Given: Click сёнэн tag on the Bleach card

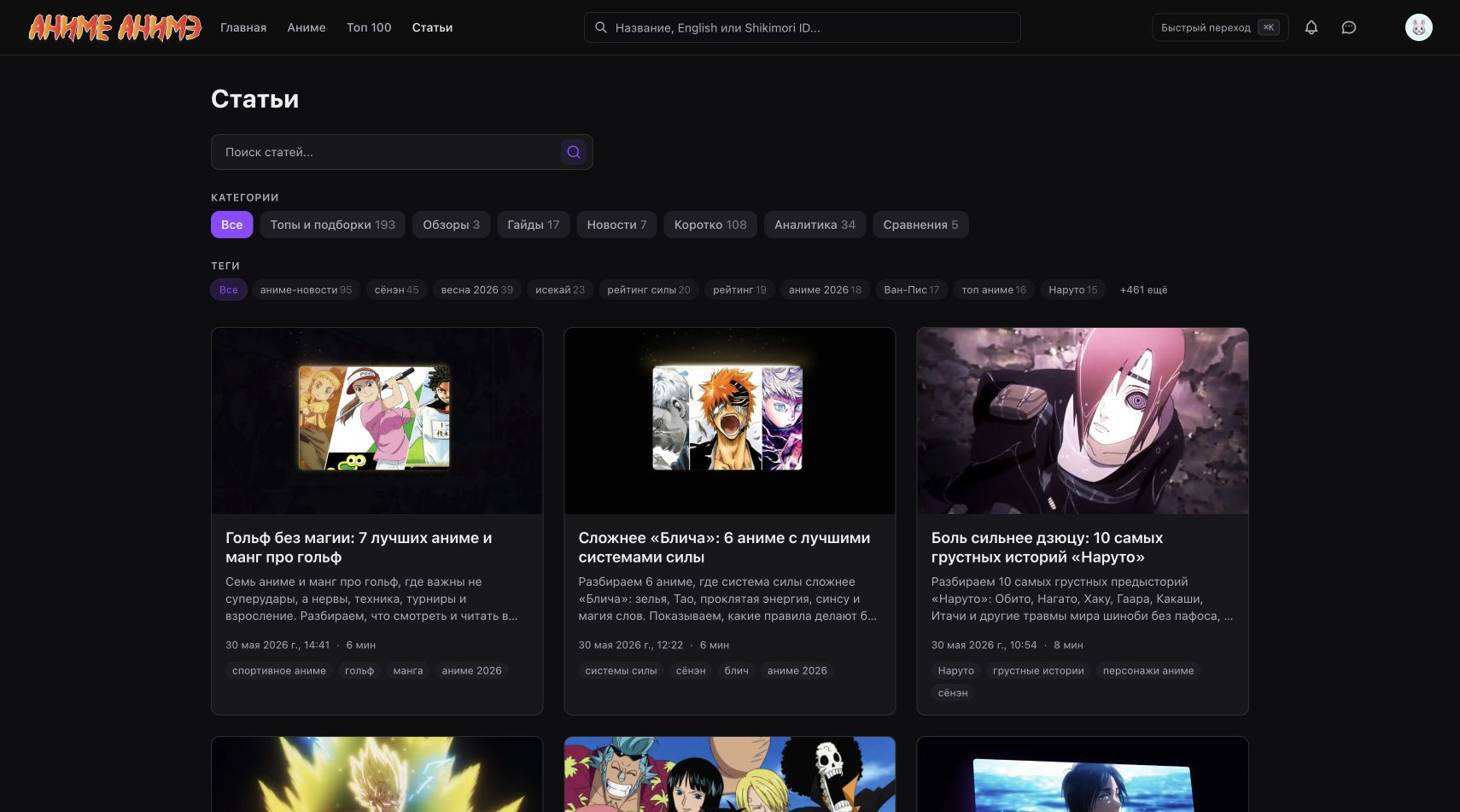Looking at the screenshot, I should 691,670.
